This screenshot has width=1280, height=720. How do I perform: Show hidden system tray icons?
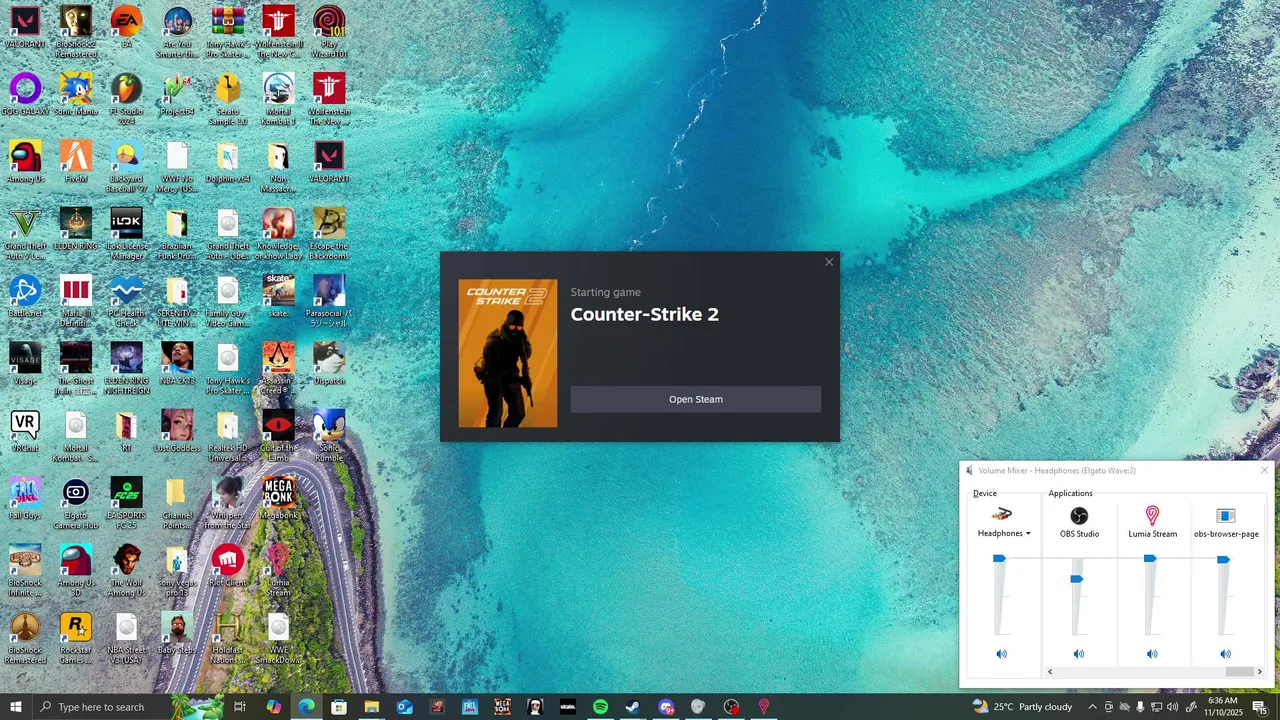click(1092, 707)
